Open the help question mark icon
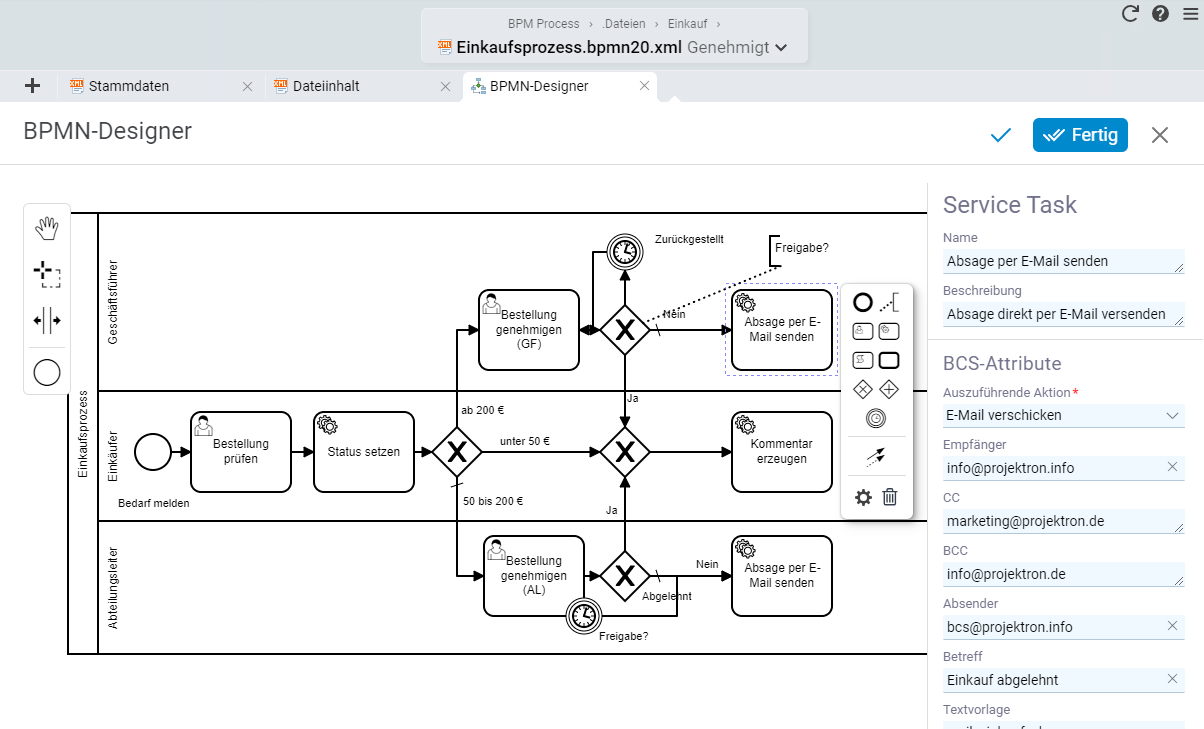The height and width of the screenshot is (729, 1204). 1161,14
